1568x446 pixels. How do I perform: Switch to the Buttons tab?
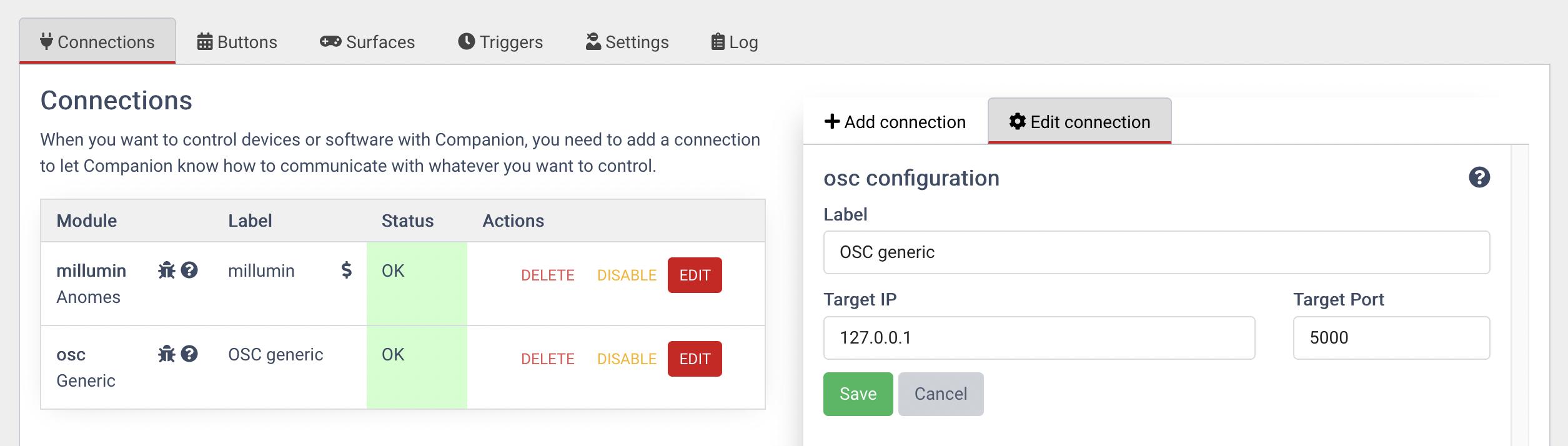pos(237,42)
